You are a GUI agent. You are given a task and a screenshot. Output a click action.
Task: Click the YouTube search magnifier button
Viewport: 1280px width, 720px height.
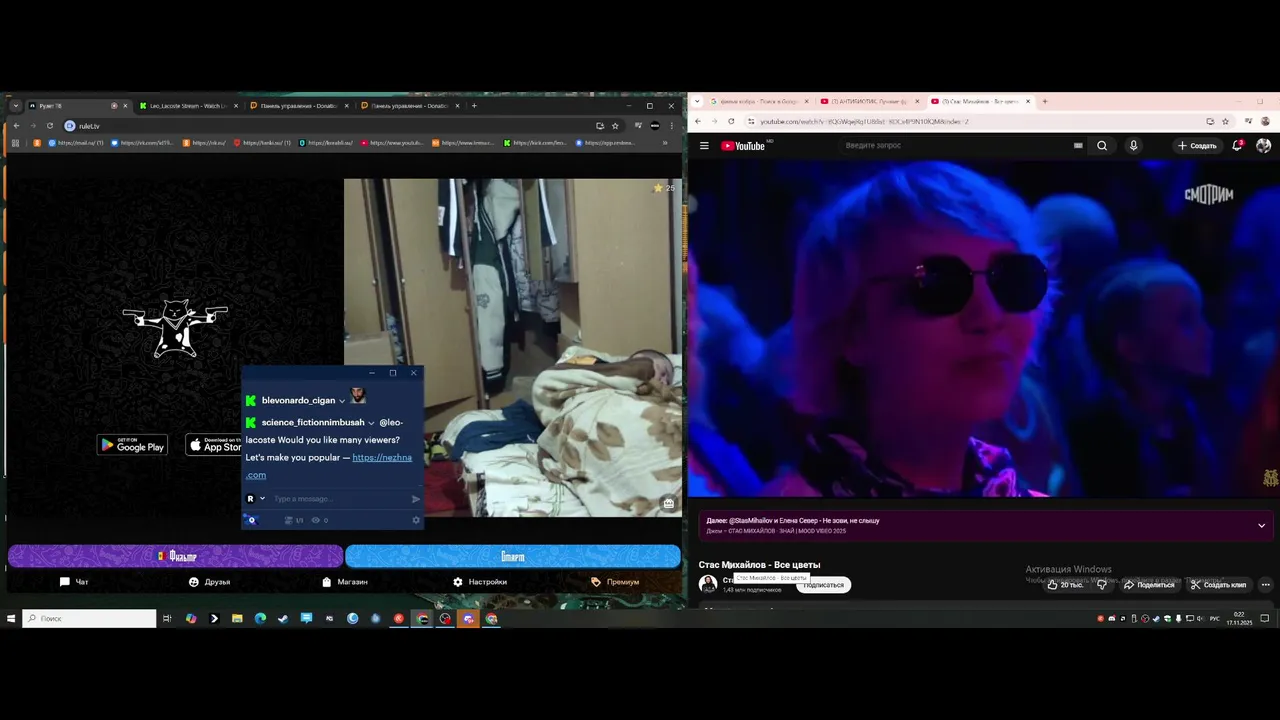[1102, 145]
